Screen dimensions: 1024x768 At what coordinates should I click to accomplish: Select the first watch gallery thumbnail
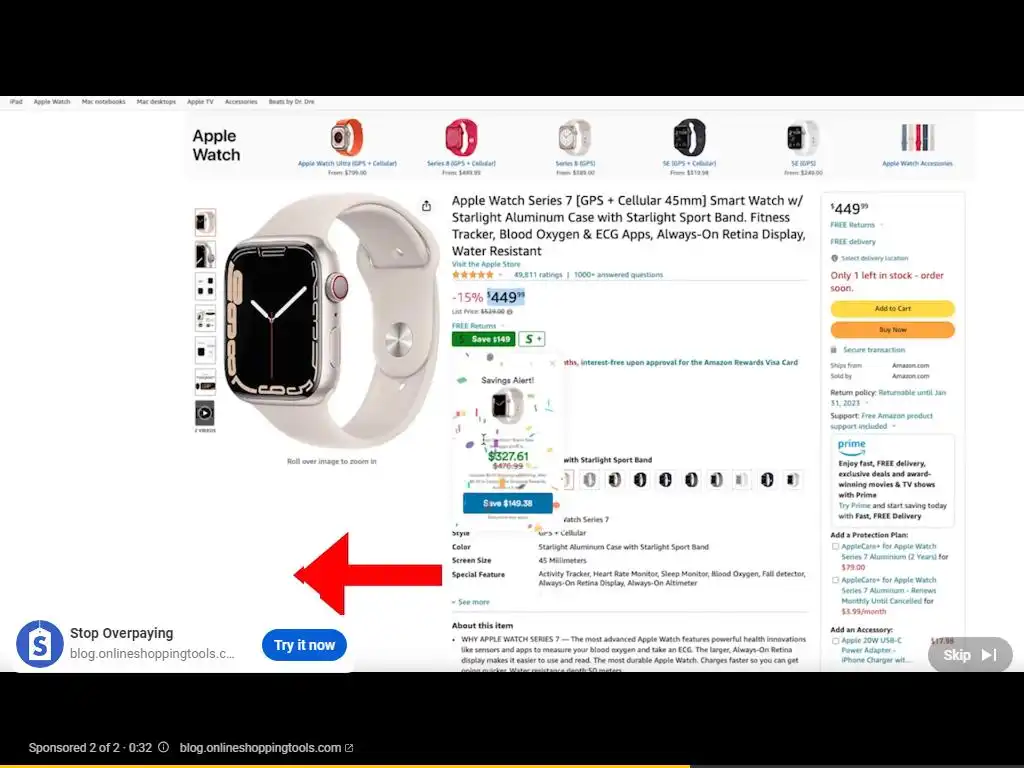(205, 222)
